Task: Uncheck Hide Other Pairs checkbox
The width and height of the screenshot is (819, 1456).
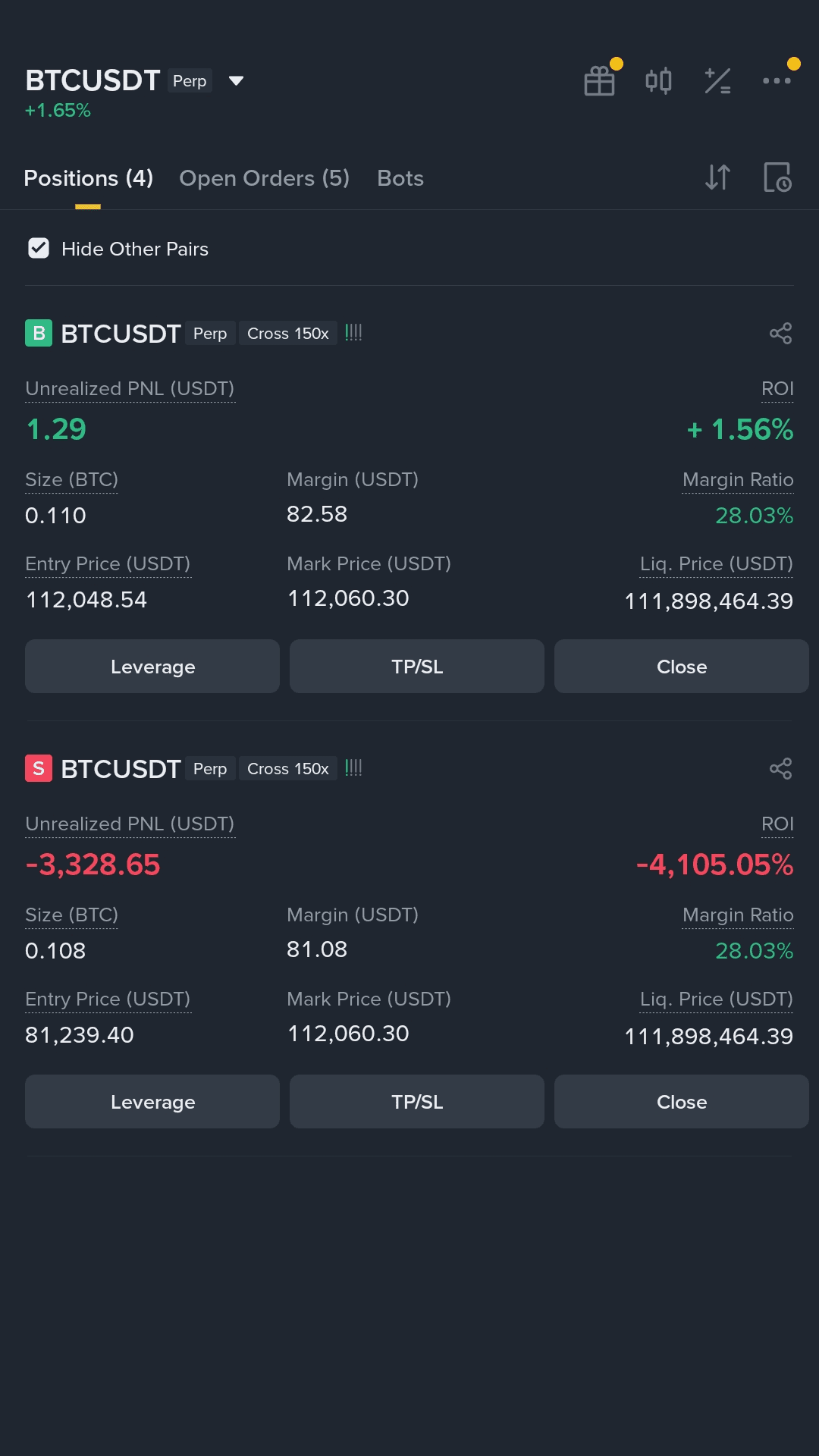Action: (x=39, y=248)
